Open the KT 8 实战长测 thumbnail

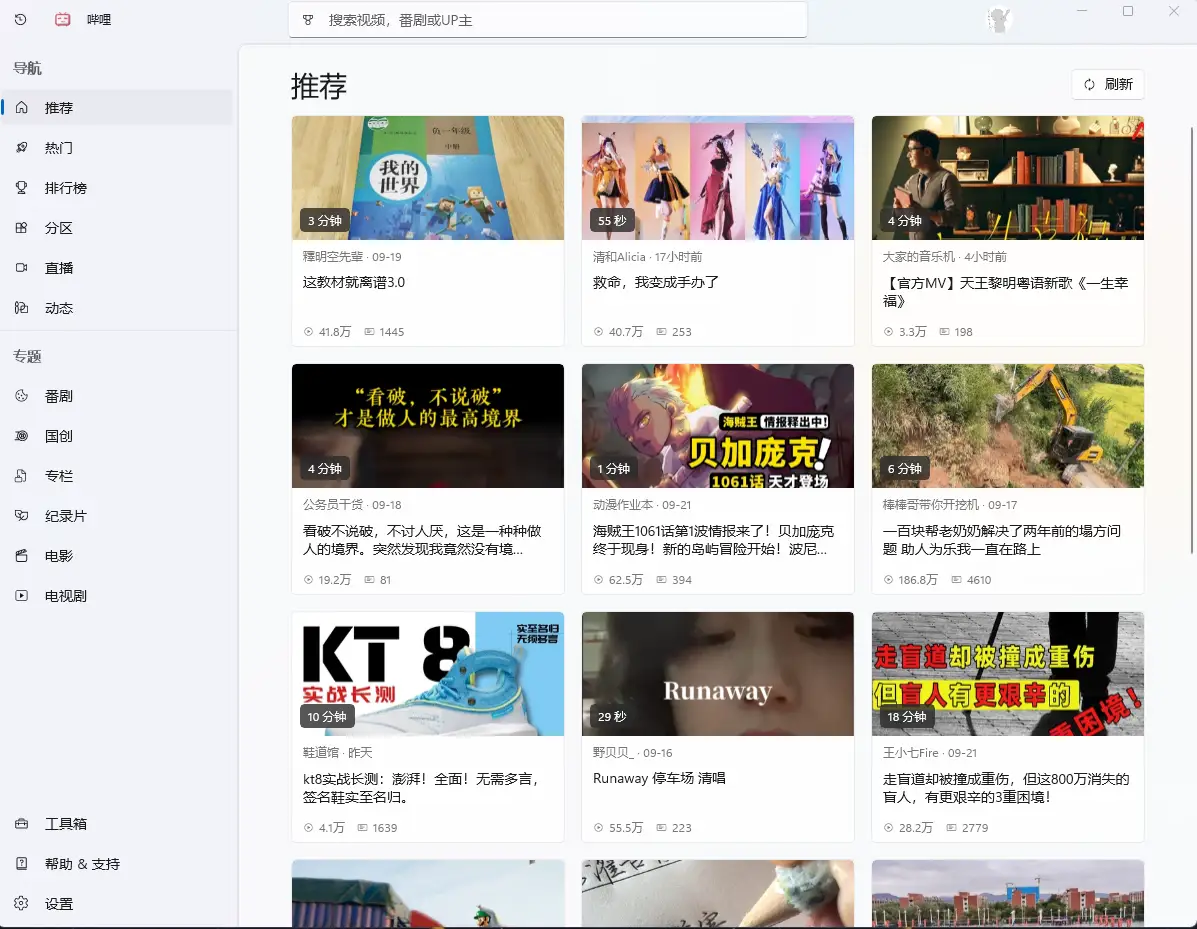[x=428, y=674]
